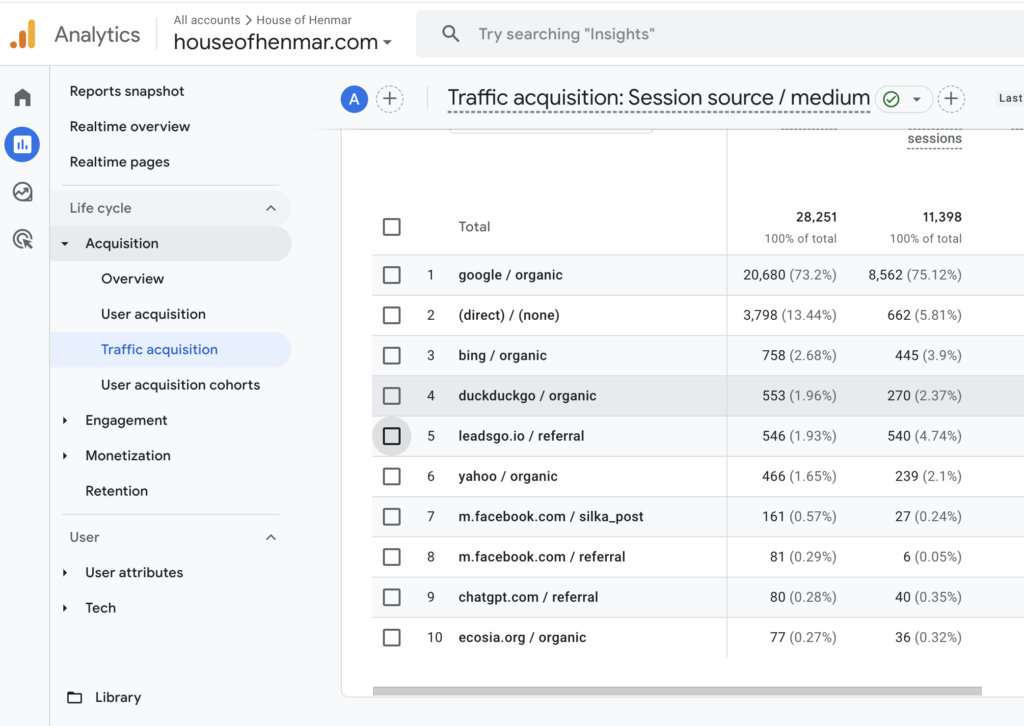Add a comparison with the plus next to 'A'
Viewport: 1024px width, 726px height.
[x=390, y=99]
